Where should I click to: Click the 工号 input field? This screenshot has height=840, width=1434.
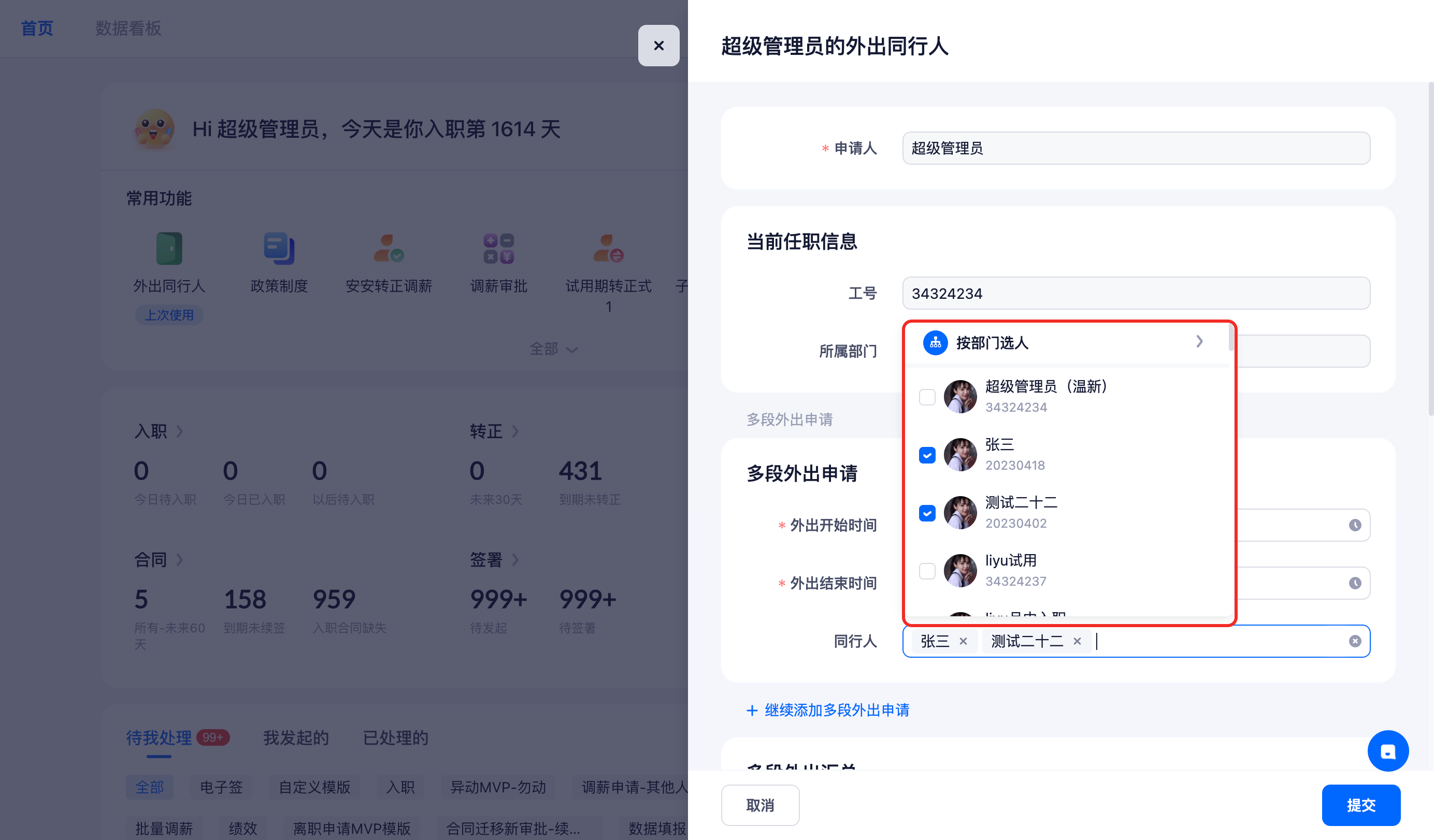click(1136, 293)
